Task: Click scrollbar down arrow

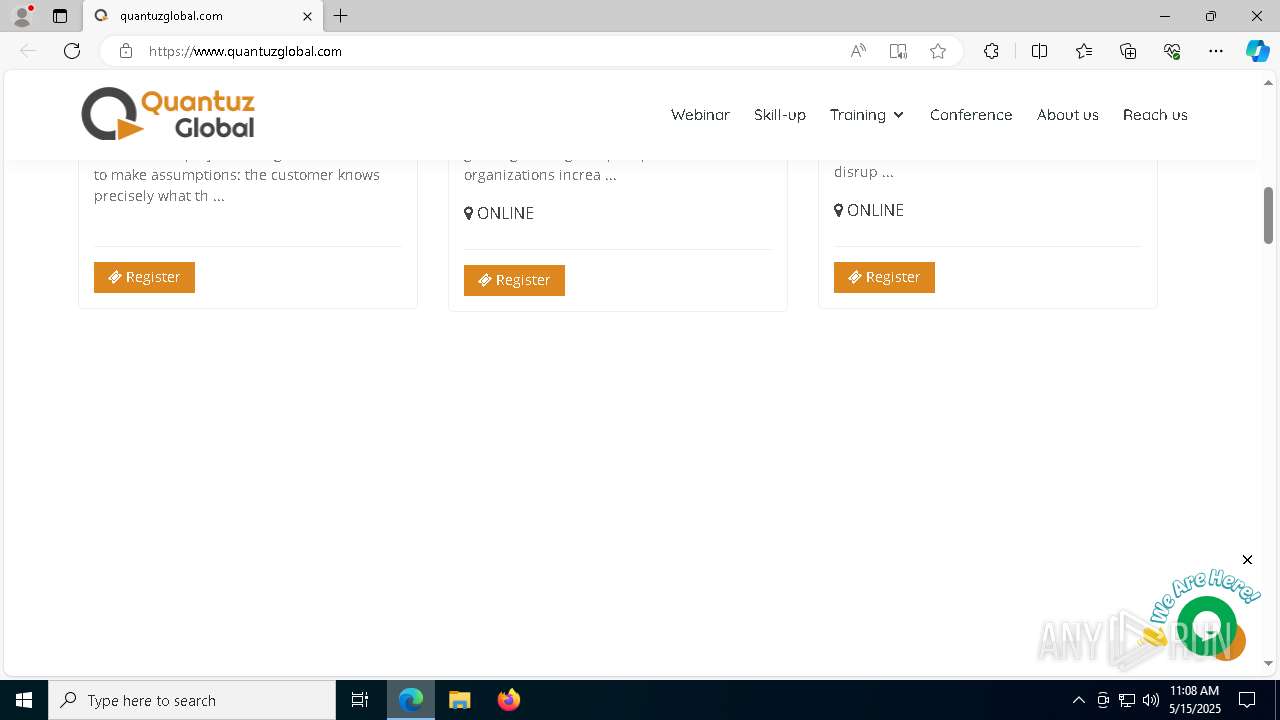Action: 1268,663
